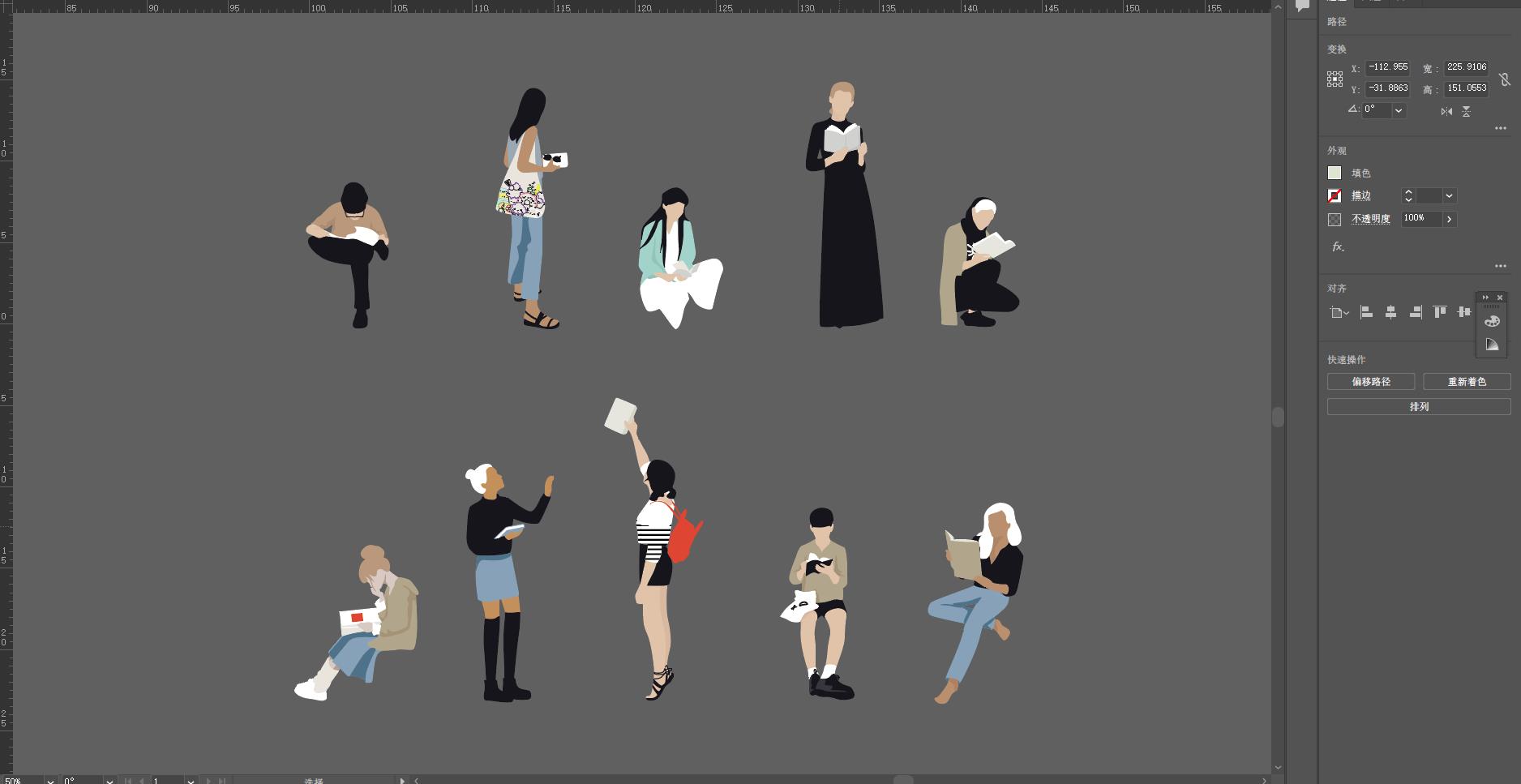
Task: Click the opacity 100% field
Action: coord(1421,219)
